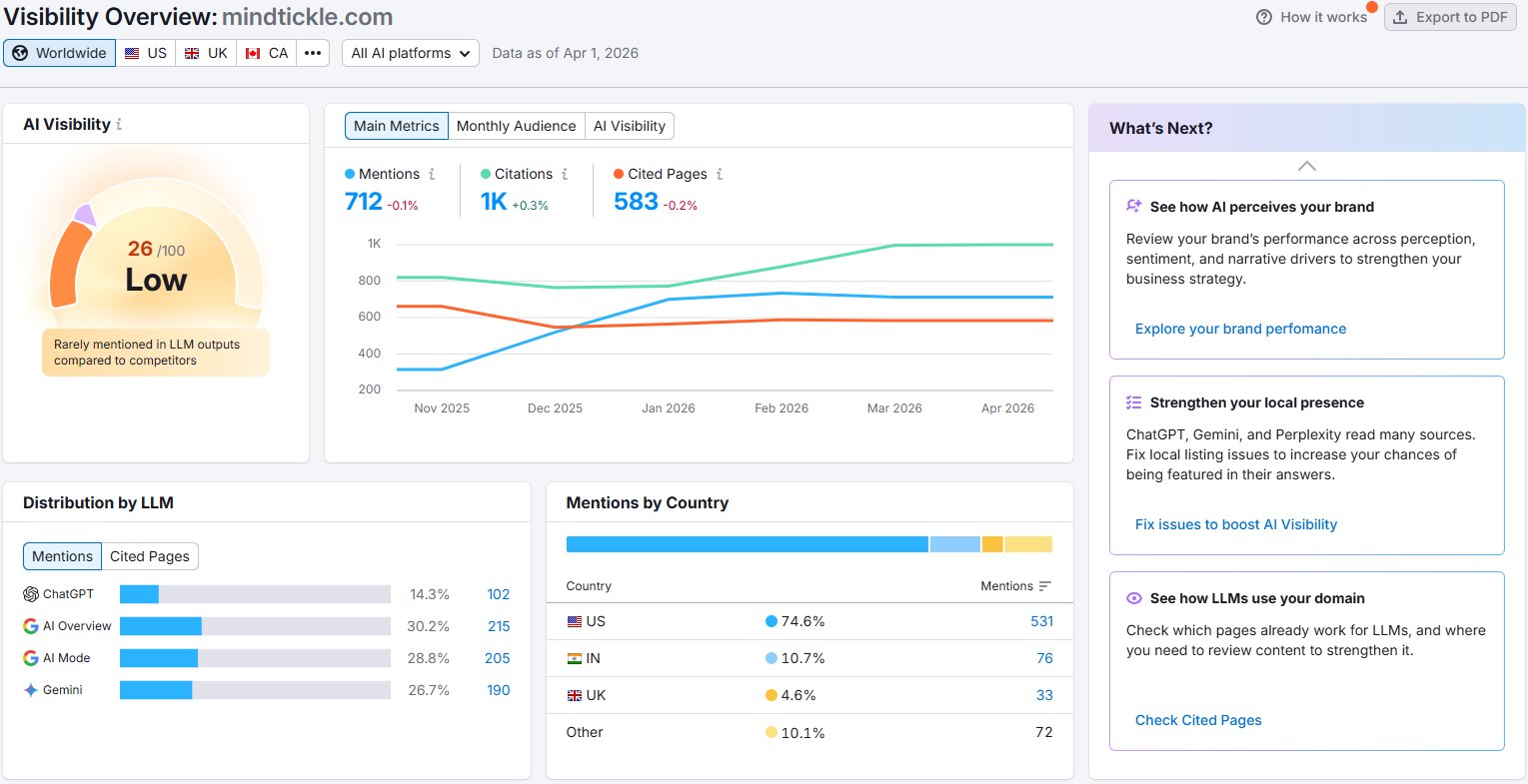Click the Gemini icon in the LLM list

click(x=30, y=689)
